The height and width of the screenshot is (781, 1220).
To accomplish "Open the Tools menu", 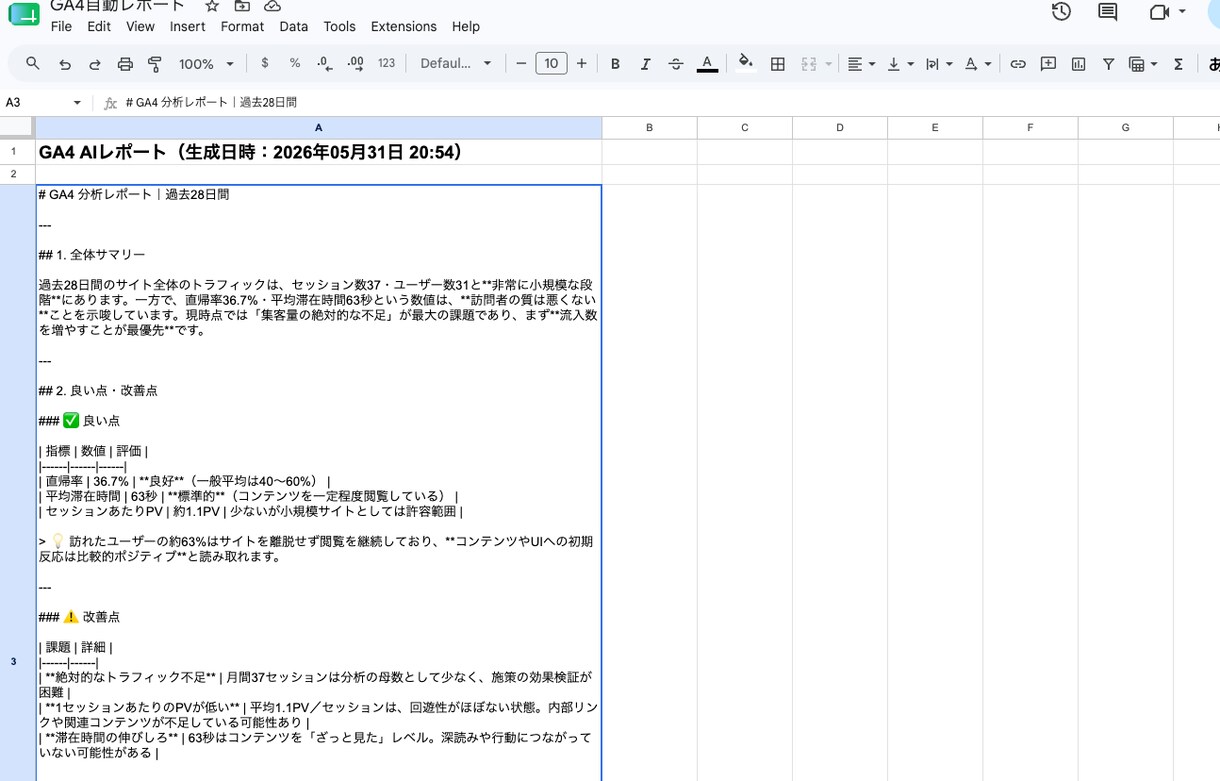I will coord(339,26).
